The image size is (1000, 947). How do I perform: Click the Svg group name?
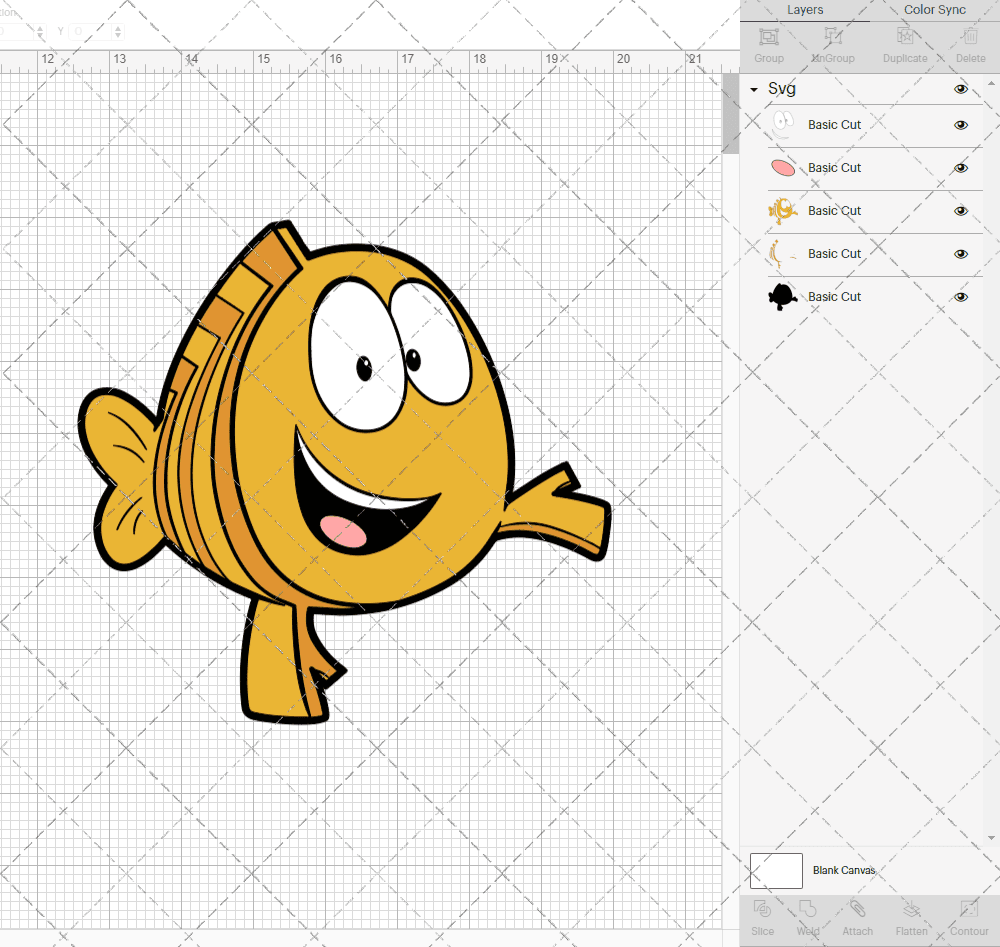click(782, 89)
